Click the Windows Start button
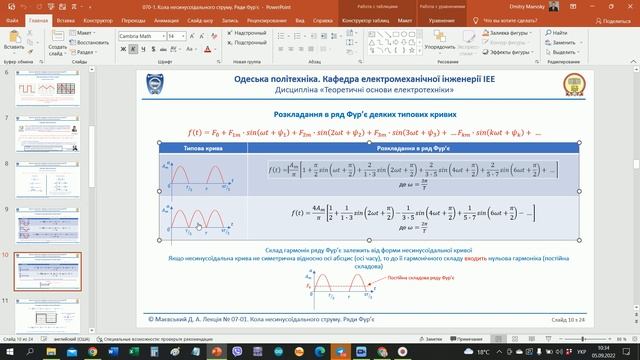Viewport: 640px width, 360px height. [10, 351]
